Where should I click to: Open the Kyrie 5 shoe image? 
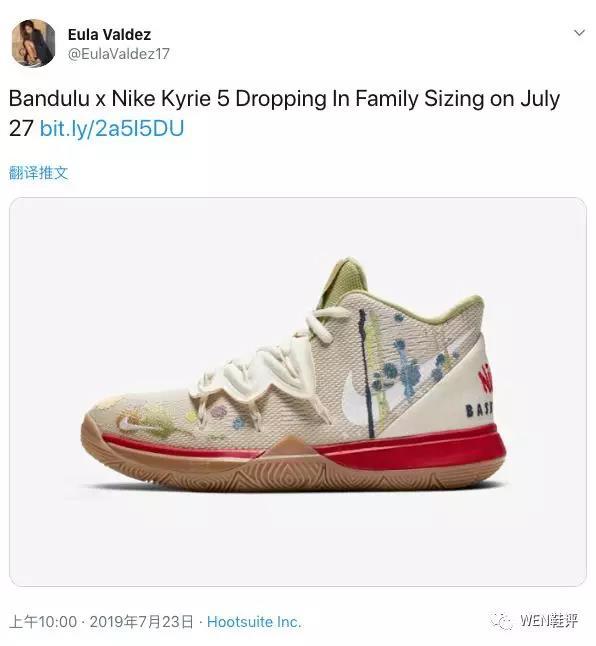298,391
